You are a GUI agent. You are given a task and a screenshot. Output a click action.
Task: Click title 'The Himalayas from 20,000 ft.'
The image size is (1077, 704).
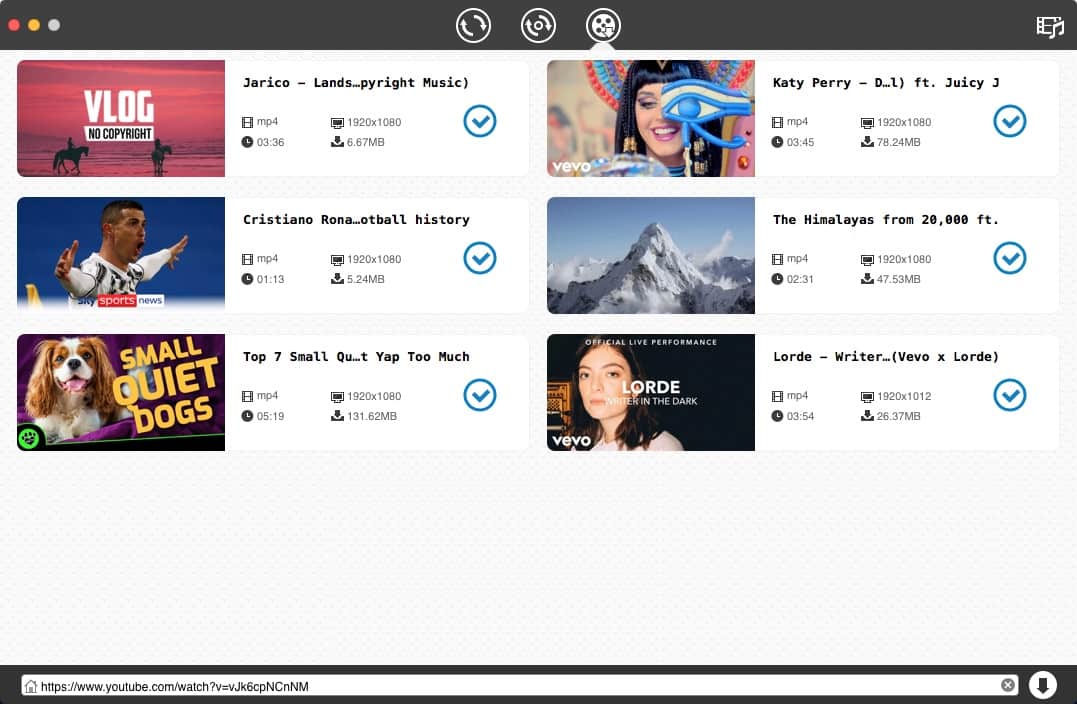885,219
